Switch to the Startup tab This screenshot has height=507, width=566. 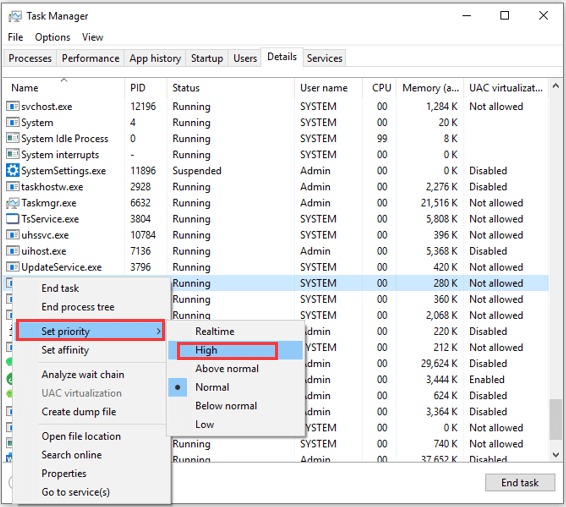point(207,58)
